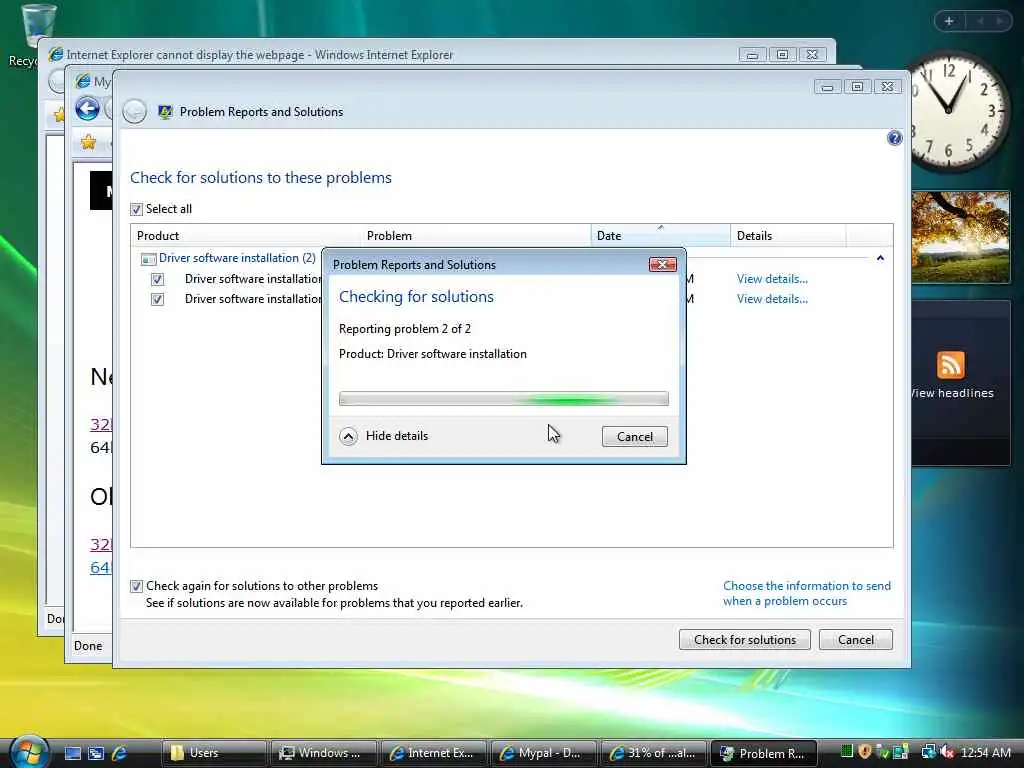Sort list by Product column header
The image size is (1024, 768).
tap(246, 236)
